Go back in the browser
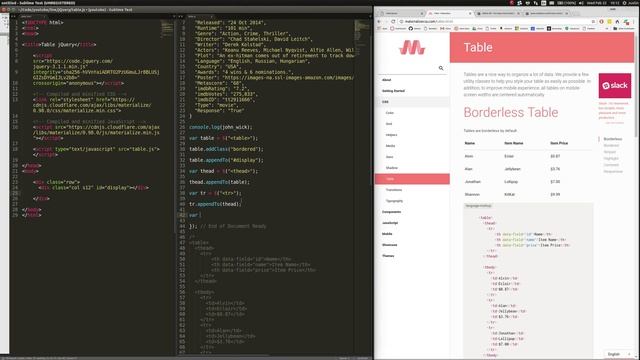The image size is (640, 360). (379, 21)
